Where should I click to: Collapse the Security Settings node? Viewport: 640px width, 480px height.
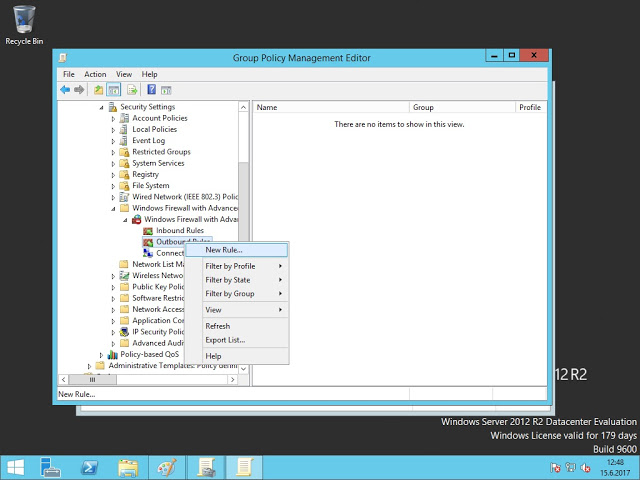coord(101,107)
